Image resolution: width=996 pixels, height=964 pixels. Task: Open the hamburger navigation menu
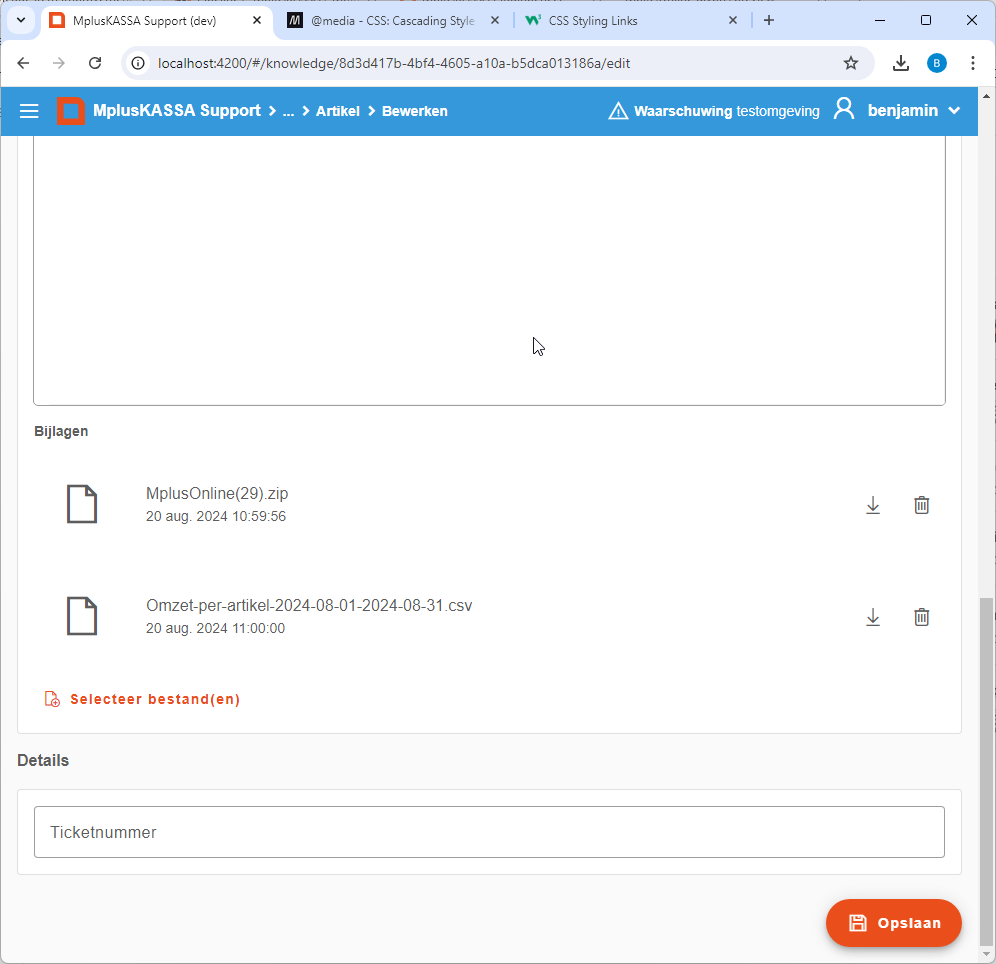pos(29,111)
